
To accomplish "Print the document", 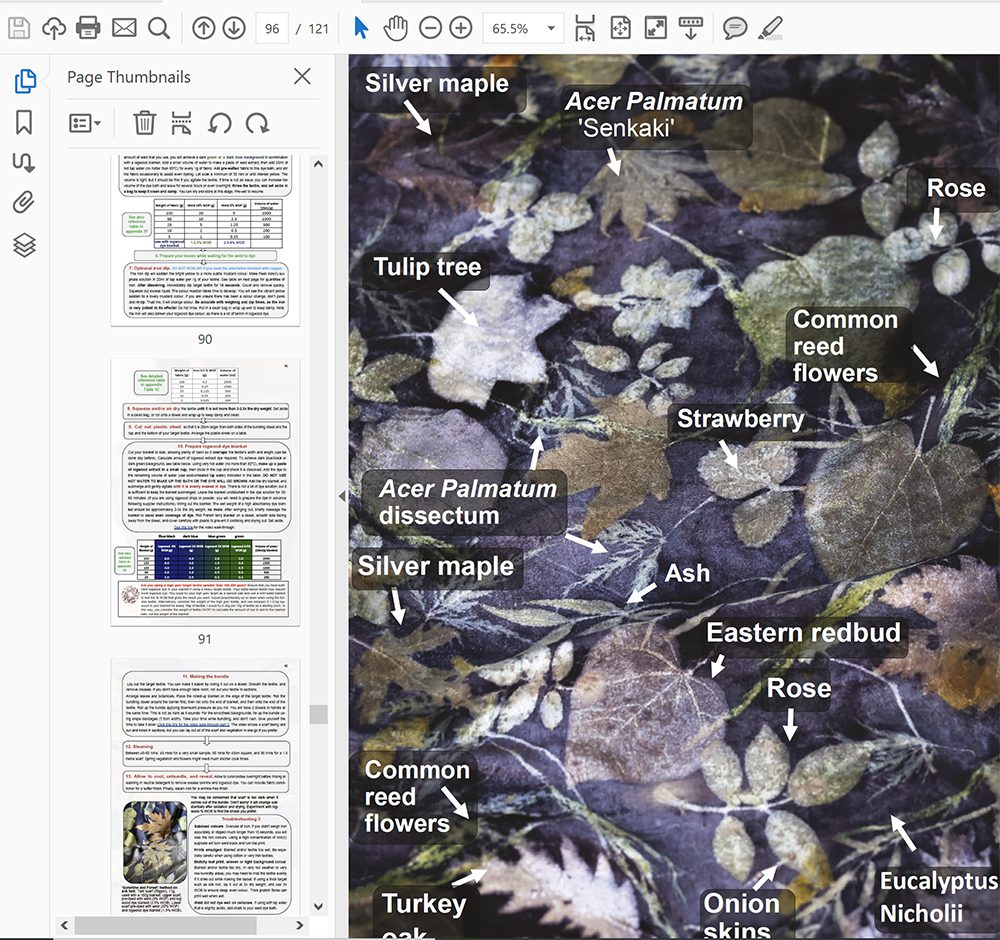I will pos(88,28).
